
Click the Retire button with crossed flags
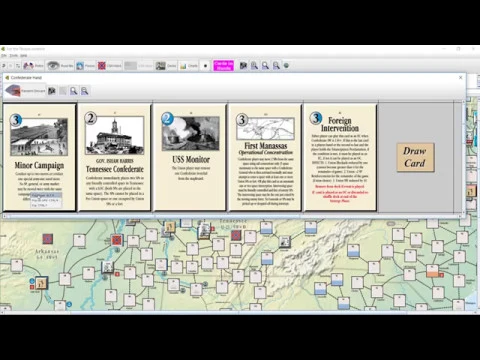click(x=33, y=66)
